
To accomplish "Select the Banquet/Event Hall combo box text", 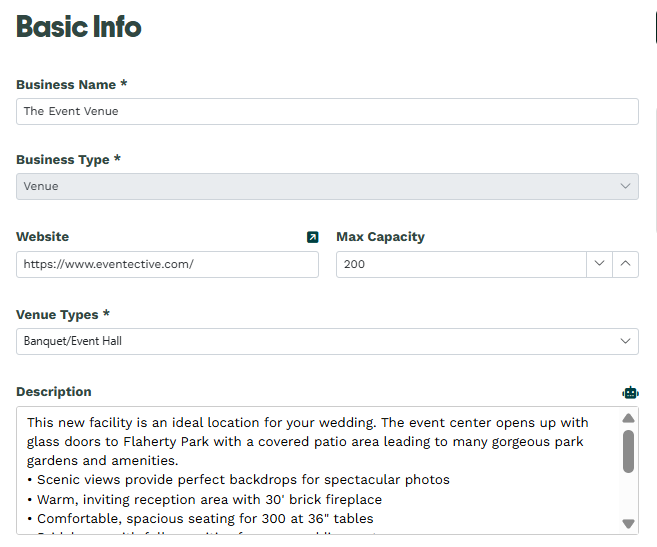I will 72,341.
